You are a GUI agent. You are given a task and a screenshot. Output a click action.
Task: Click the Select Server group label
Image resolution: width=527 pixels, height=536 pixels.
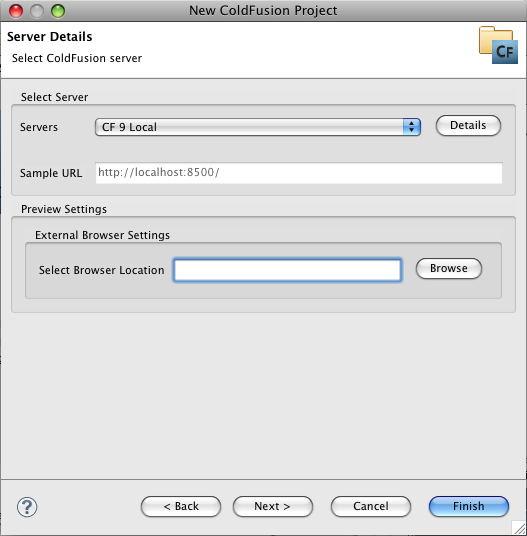point(54,97)
